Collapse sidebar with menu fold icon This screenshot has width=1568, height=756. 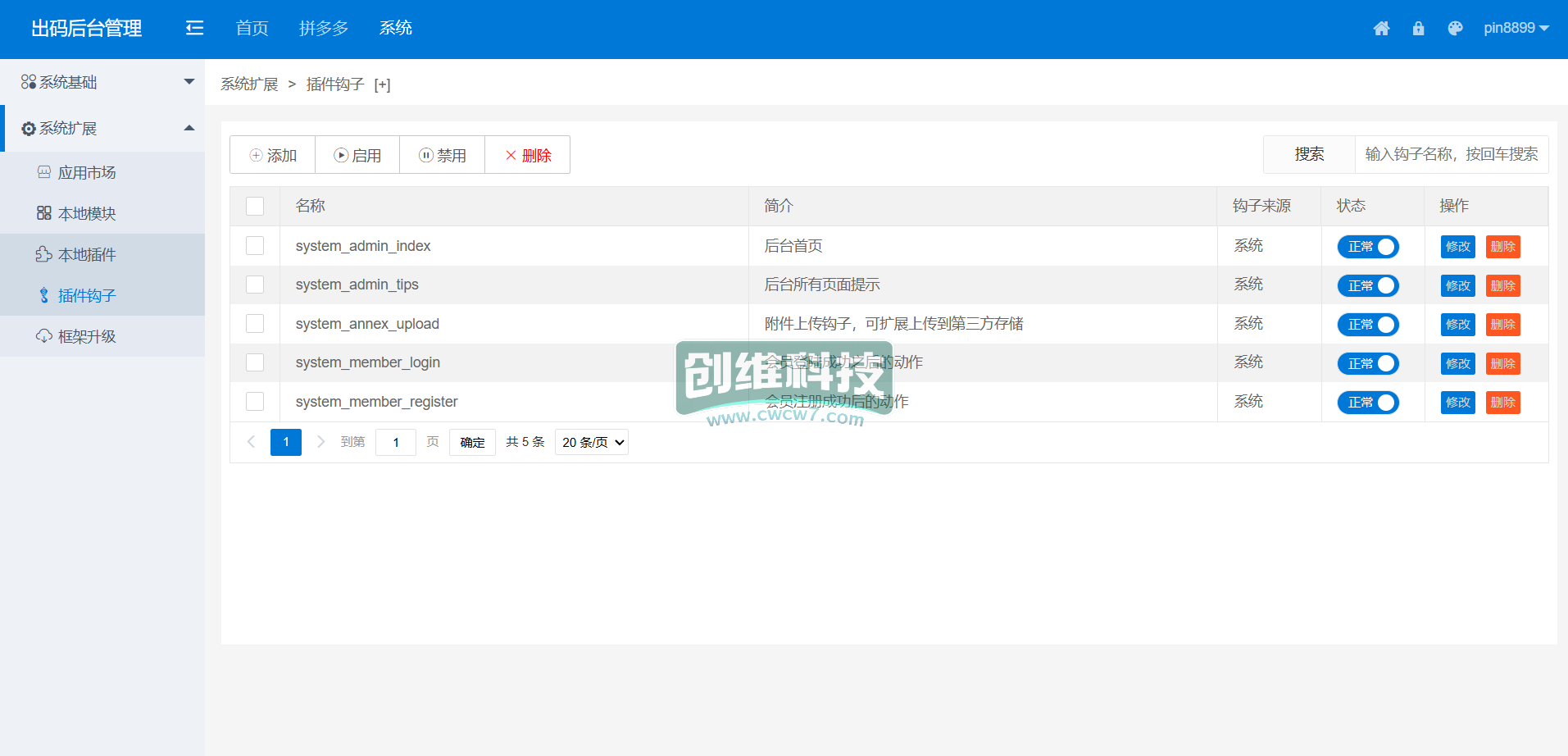coord(194,29)
